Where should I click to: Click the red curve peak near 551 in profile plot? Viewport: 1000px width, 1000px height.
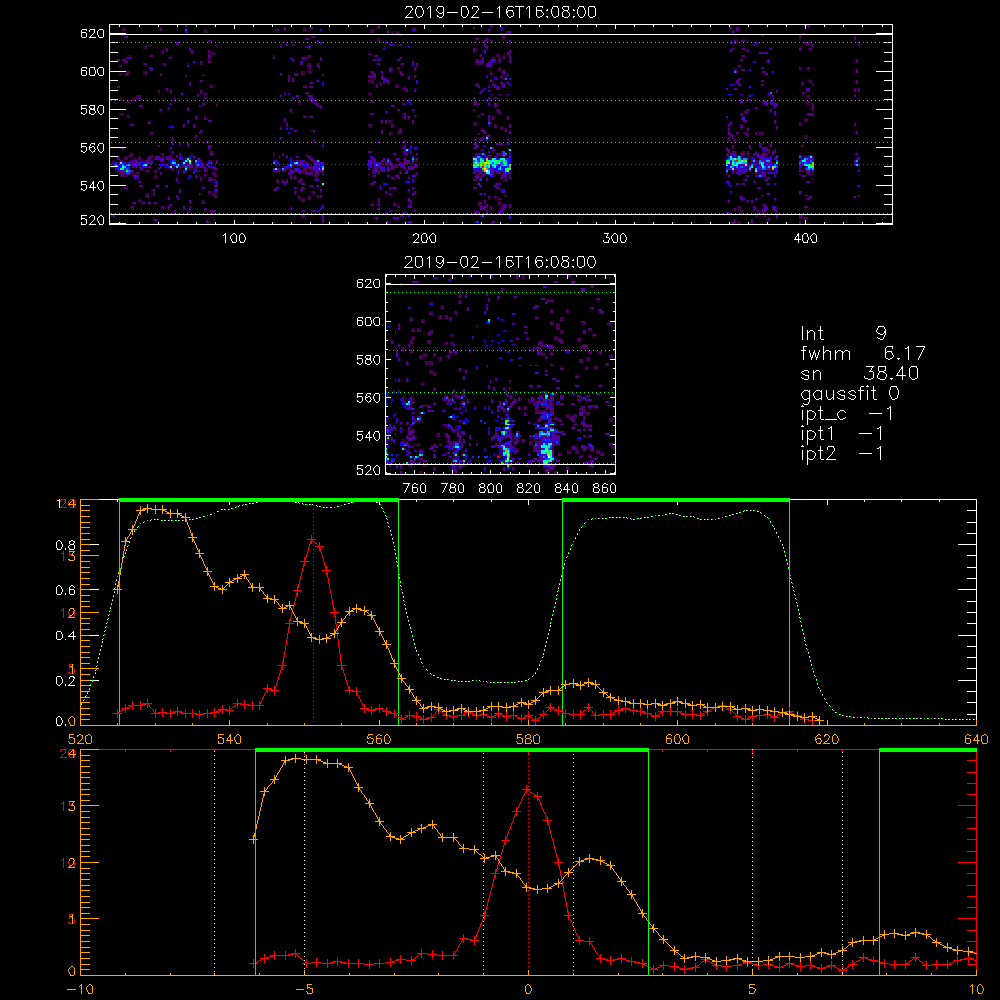312,540
